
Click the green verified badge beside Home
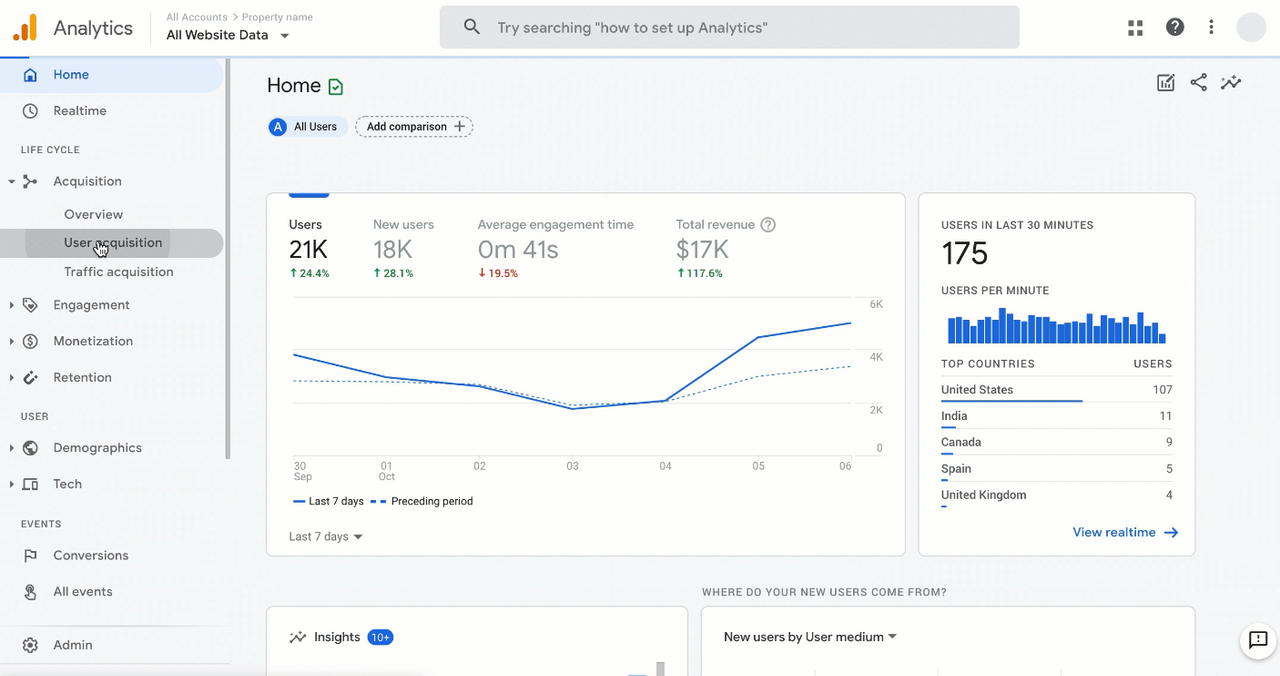pos(336,87)
